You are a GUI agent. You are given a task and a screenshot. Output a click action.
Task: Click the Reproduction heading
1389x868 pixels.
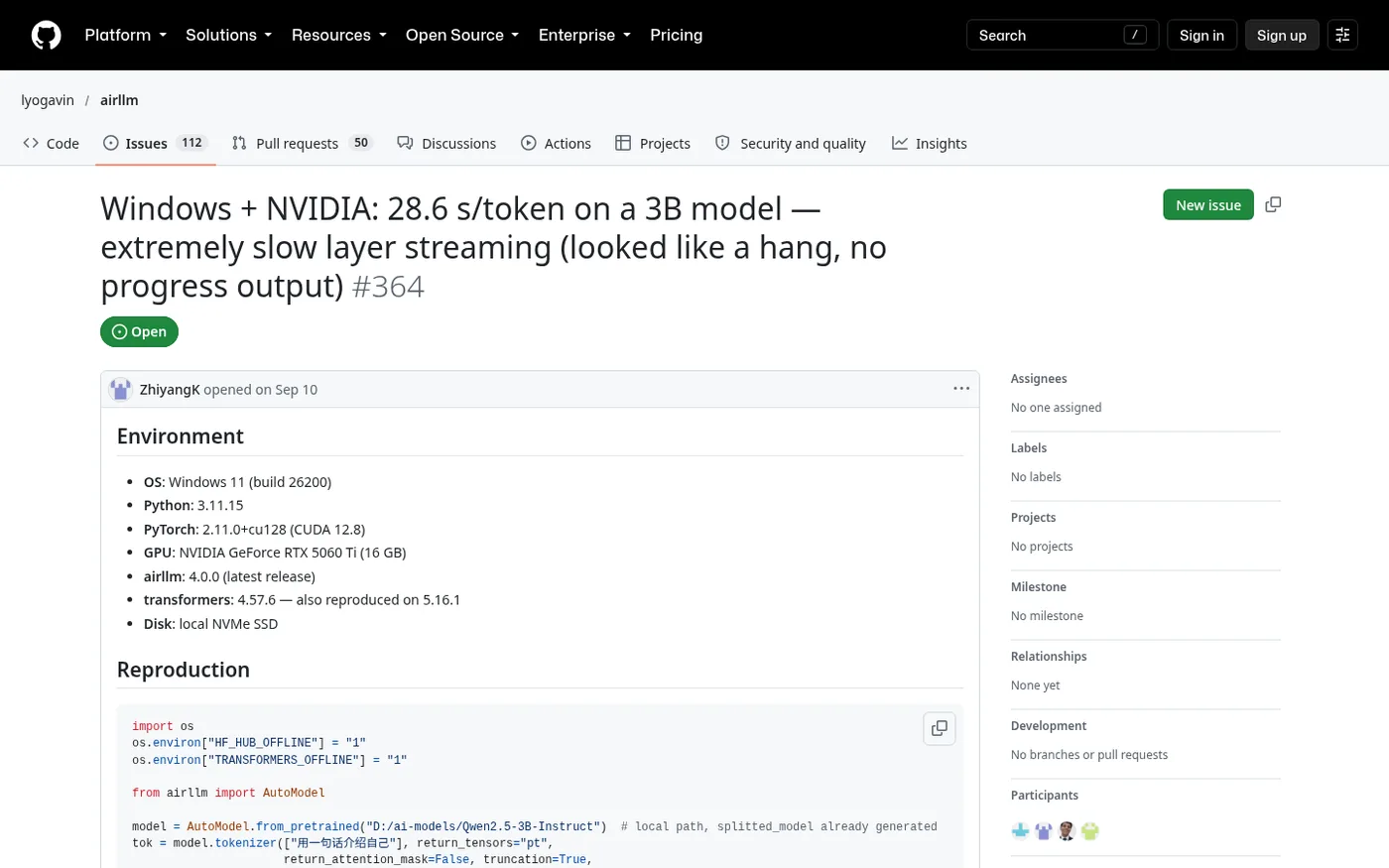tap(184, 670)
